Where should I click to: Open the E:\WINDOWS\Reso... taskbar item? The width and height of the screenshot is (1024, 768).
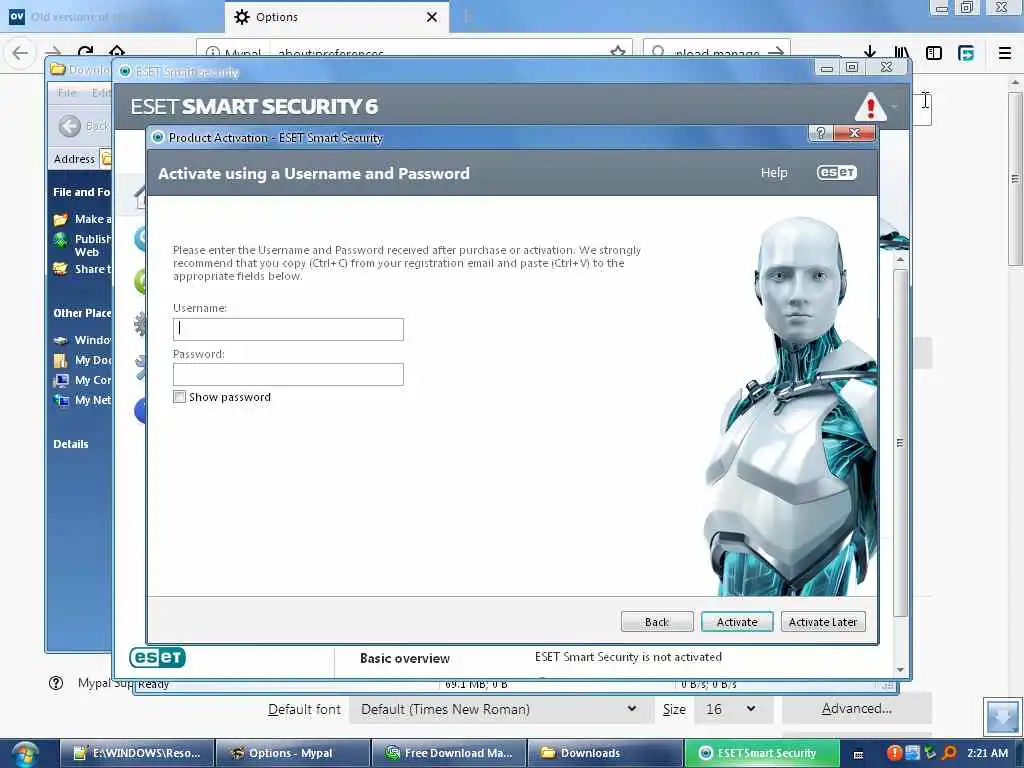137,753
